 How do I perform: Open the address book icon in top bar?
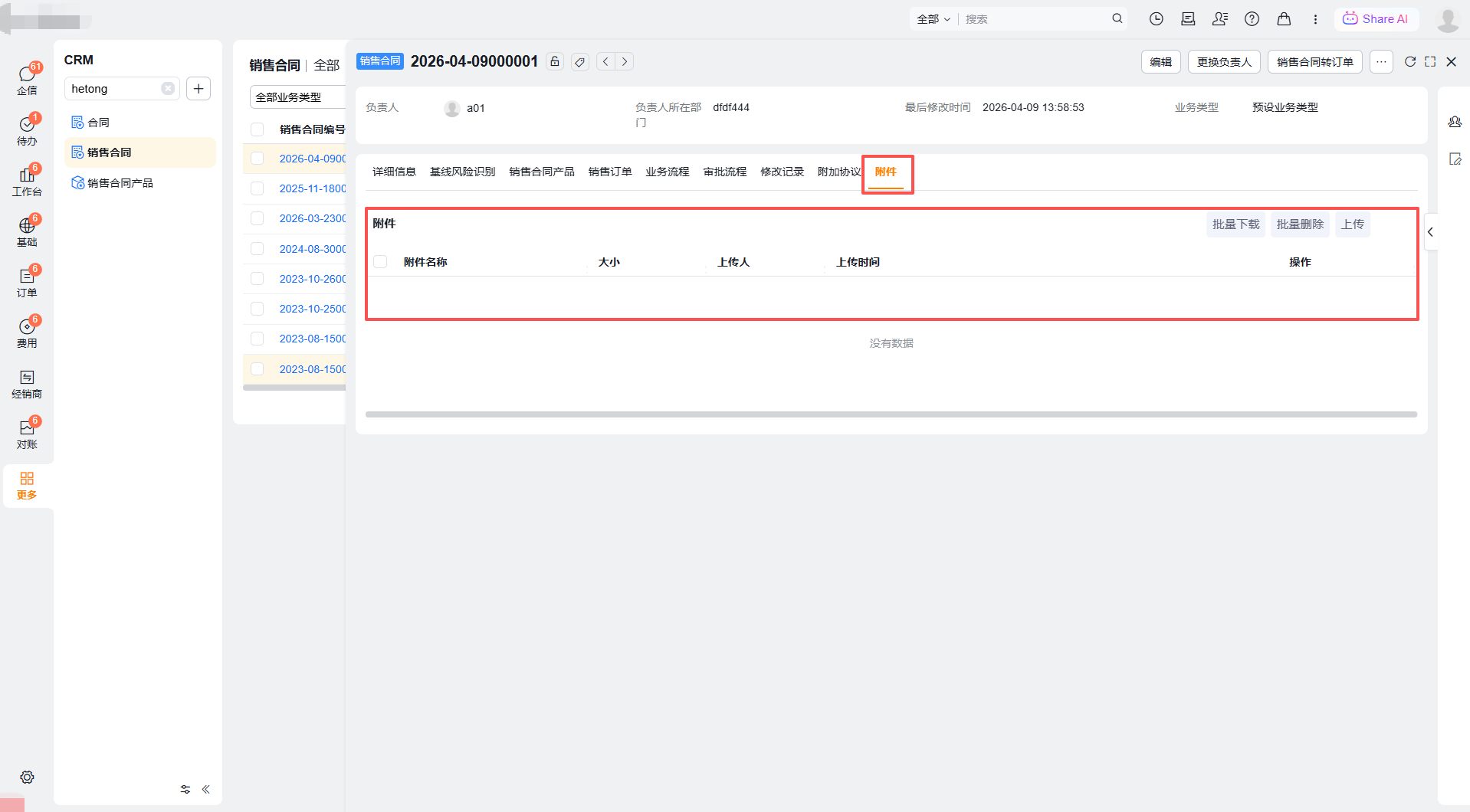pos(1188,19)
